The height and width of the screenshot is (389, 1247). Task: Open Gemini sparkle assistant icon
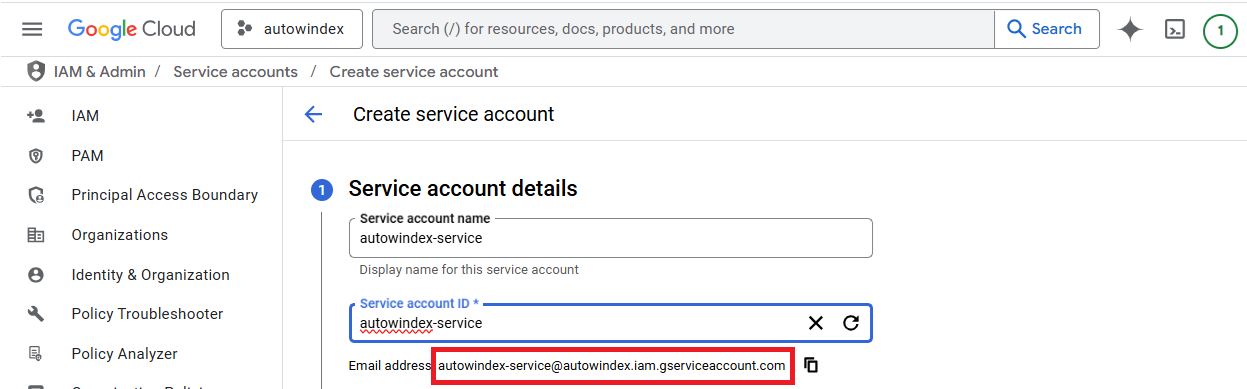tap(1130, 30)
